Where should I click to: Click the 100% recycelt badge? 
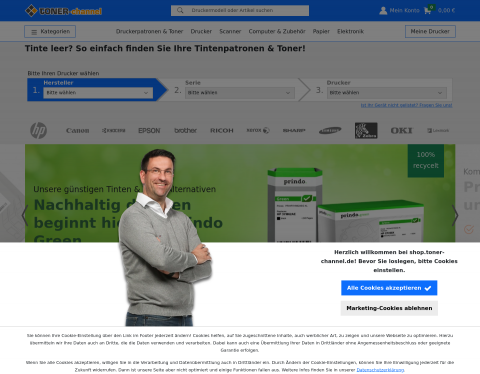point(426,160)
